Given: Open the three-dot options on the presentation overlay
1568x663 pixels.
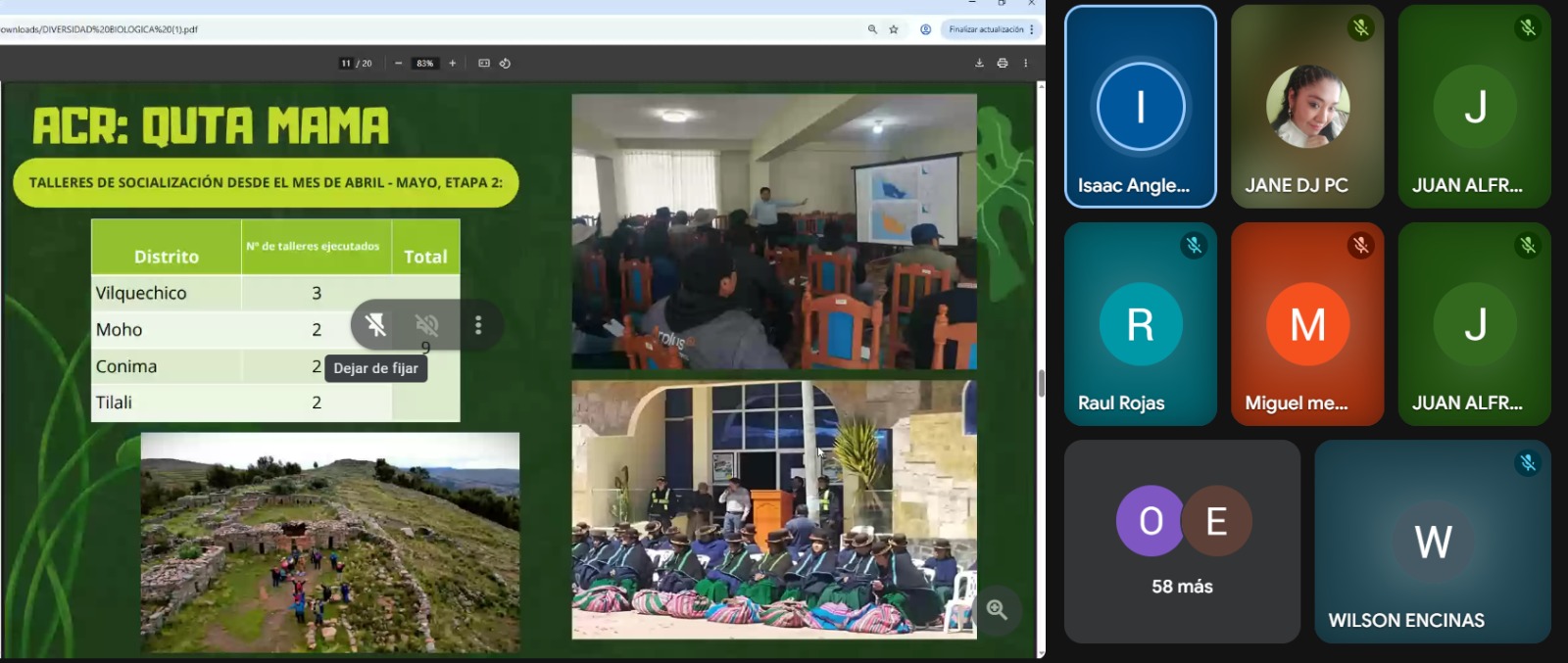Looking at the screenshot, I should pos(478,325).
